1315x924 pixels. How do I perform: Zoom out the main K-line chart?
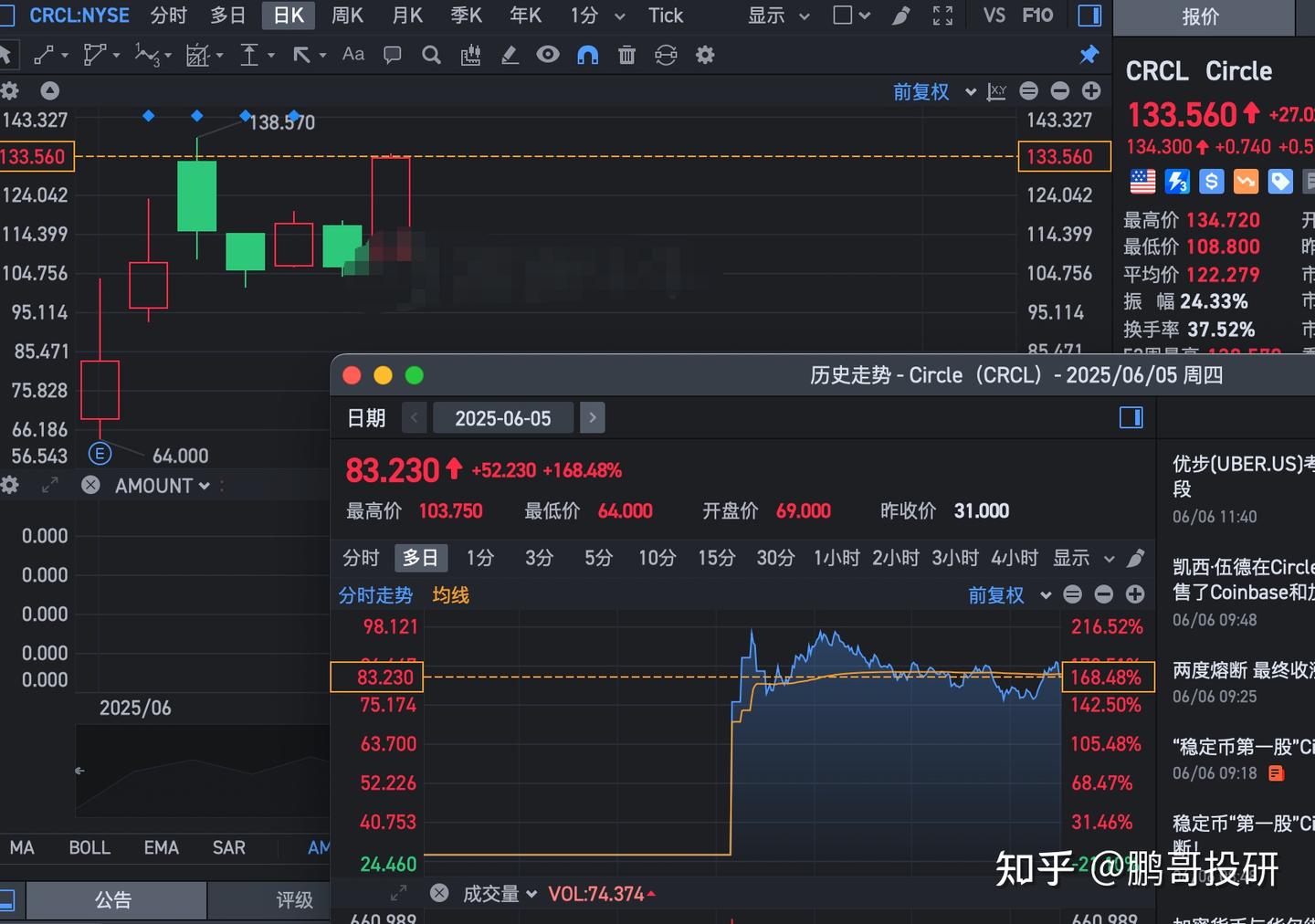click(1059, 90)
